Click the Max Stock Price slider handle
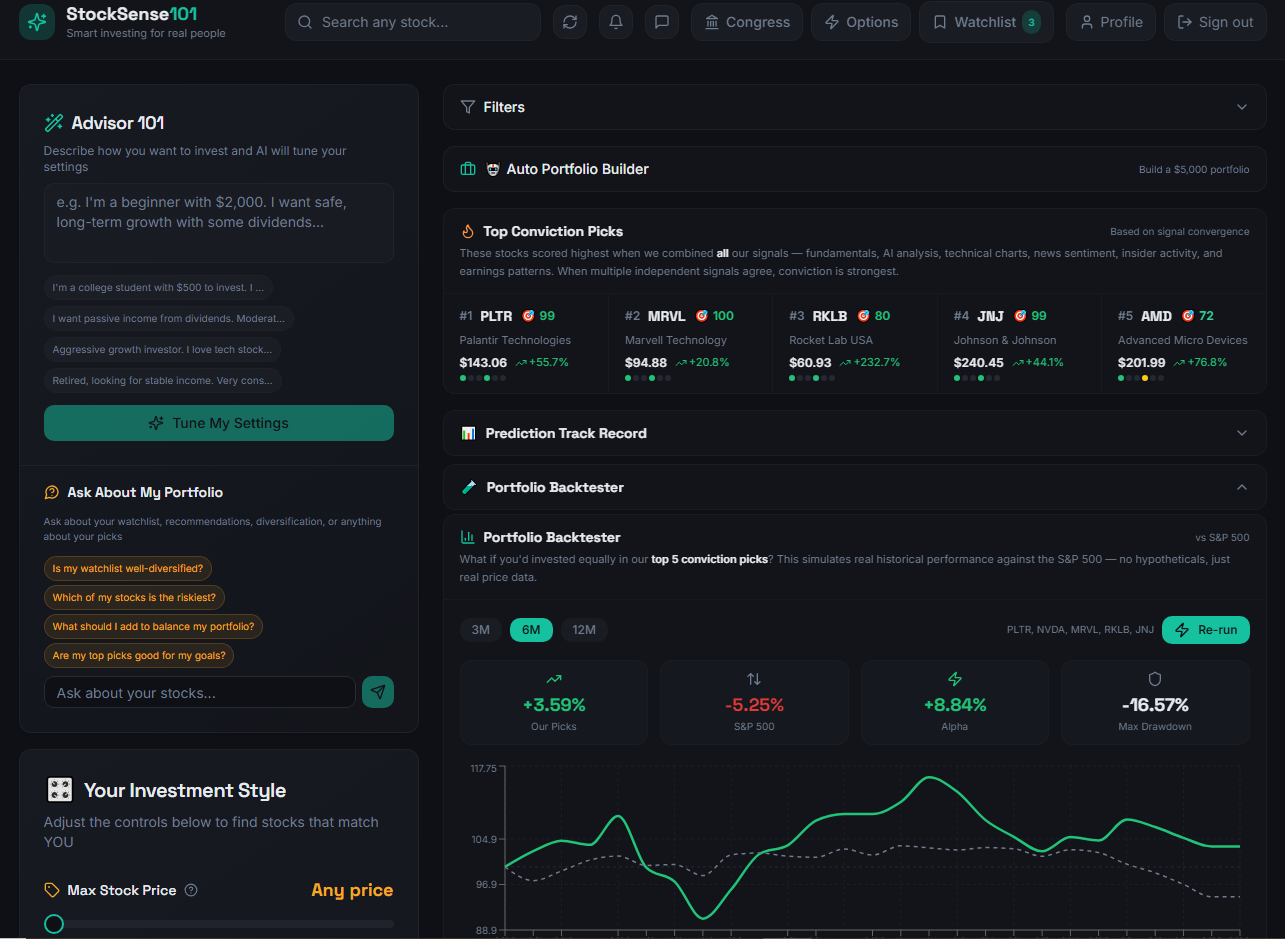 point(54,924)
